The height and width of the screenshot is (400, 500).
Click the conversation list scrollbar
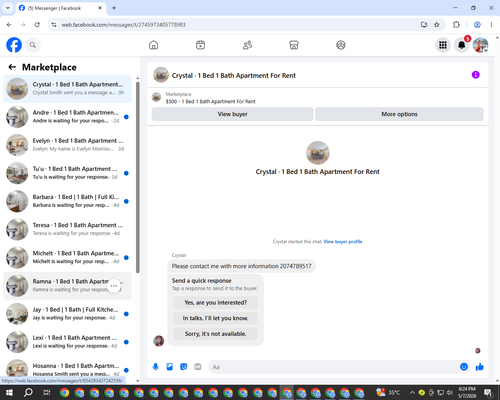(x=138, y=177)
